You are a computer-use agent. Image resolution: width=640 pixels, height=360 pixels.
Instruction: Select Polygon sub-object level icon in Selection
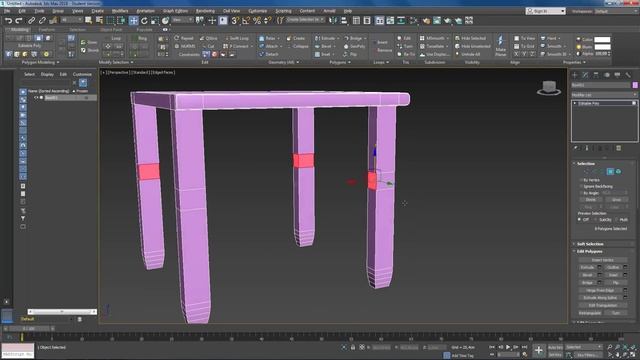[x=610, y=171]
